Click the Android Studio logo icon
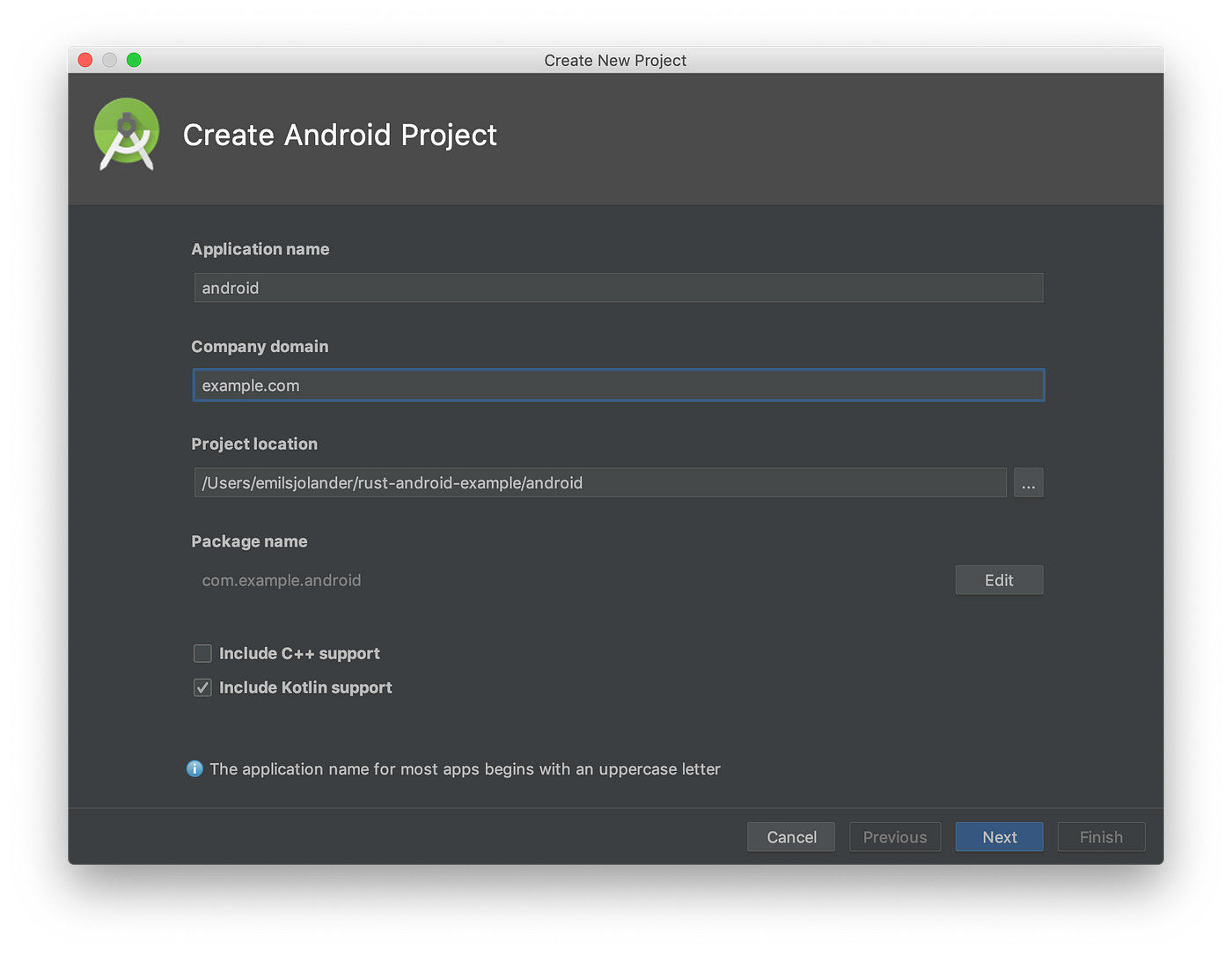Image resolution: width=1232 pixels, height=955 pixels. pos(127,134)
